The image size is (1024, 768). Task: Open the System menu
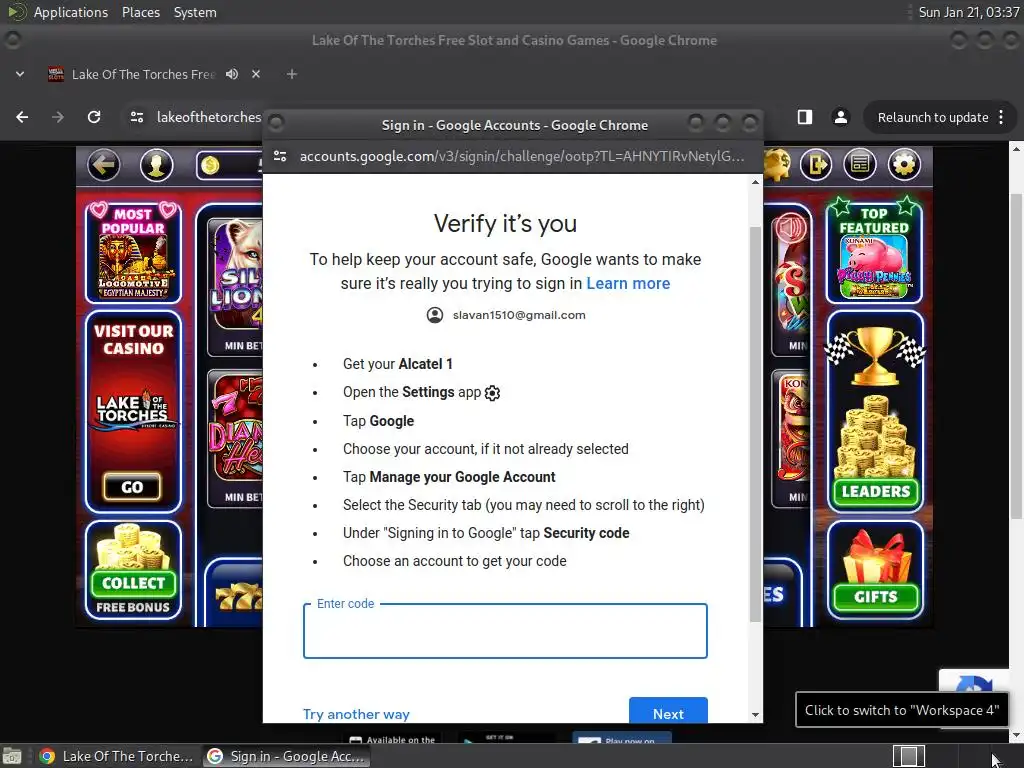[x=195, y=12]
